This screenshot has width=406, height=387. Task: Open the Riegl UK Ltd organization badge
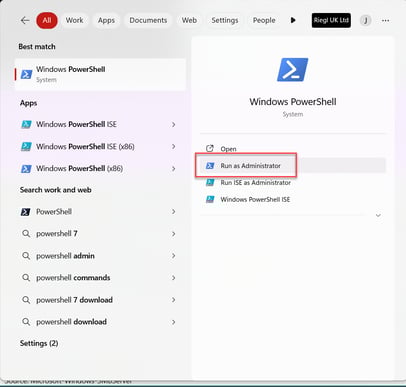tap(331, 20)
